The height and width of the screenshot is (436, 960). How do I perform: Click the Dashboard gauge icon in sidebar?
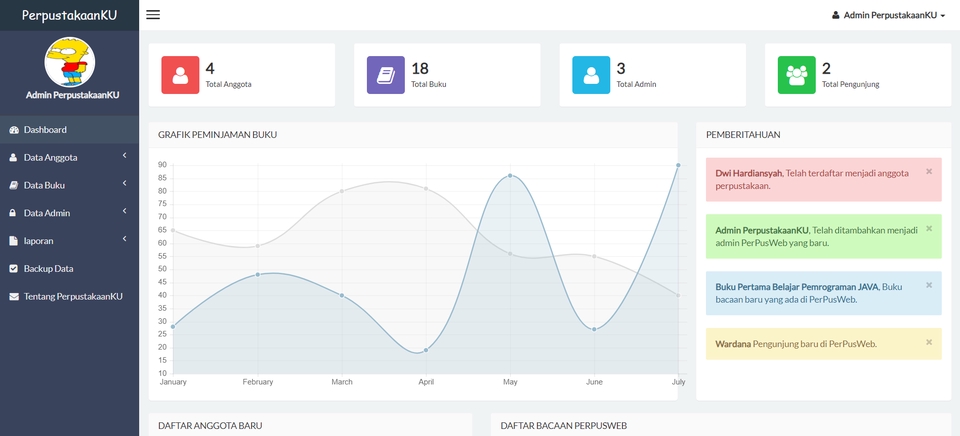tap(13, 130)
